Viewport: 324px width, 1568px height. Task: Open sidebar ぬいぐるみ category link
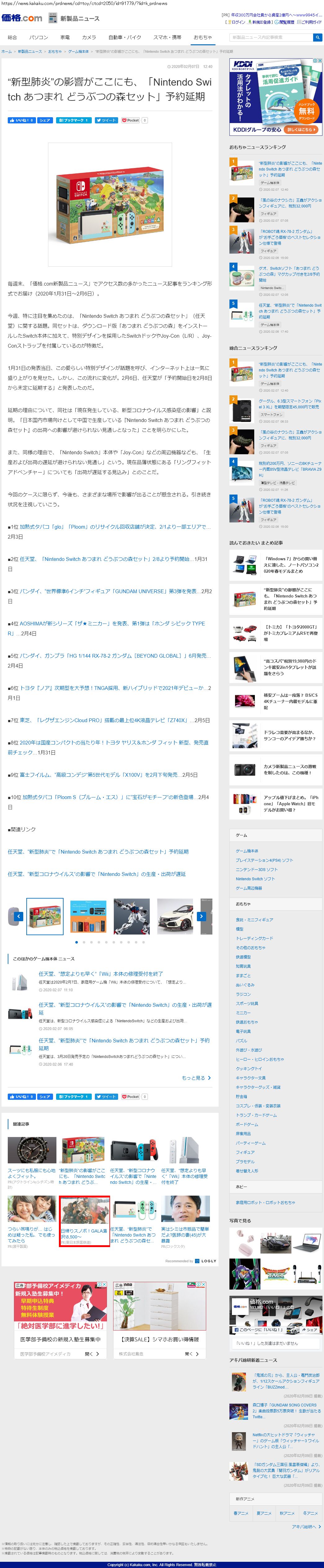pyautogui.click(x=245, y=985)
